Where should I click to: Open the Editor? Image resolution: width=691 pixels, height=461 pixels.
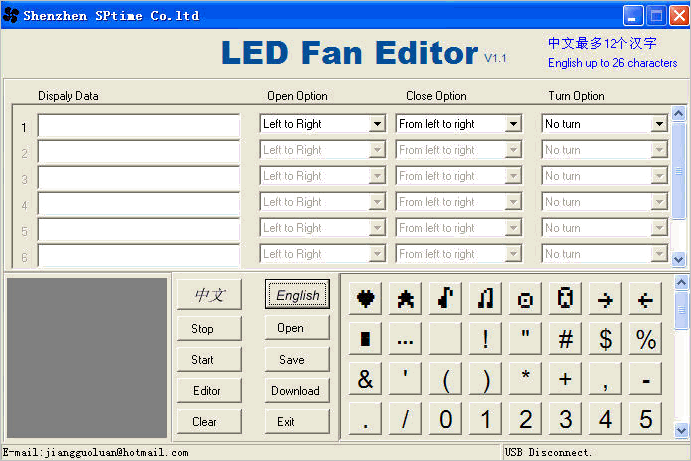[x=209, y=390]
